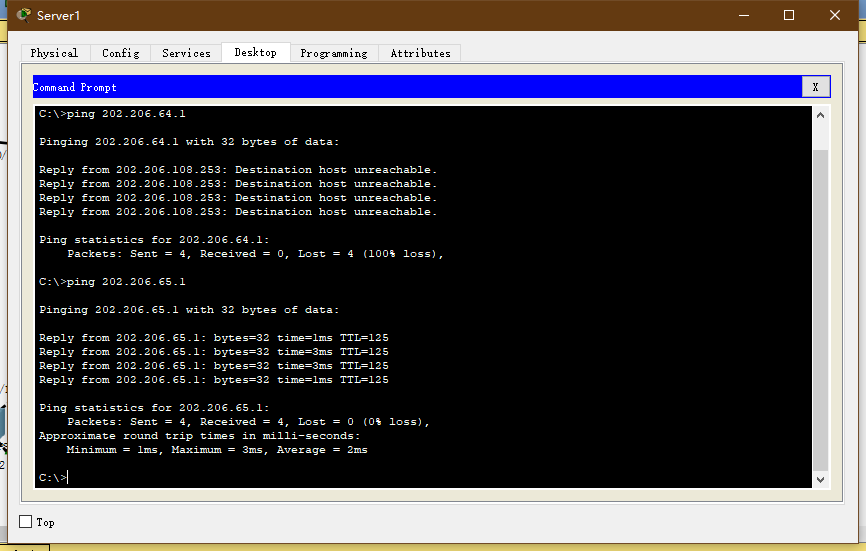
Task: Click 'Pinging 202.206.64.1 with 32 bytes' line
Action: (x=189, y=142)
